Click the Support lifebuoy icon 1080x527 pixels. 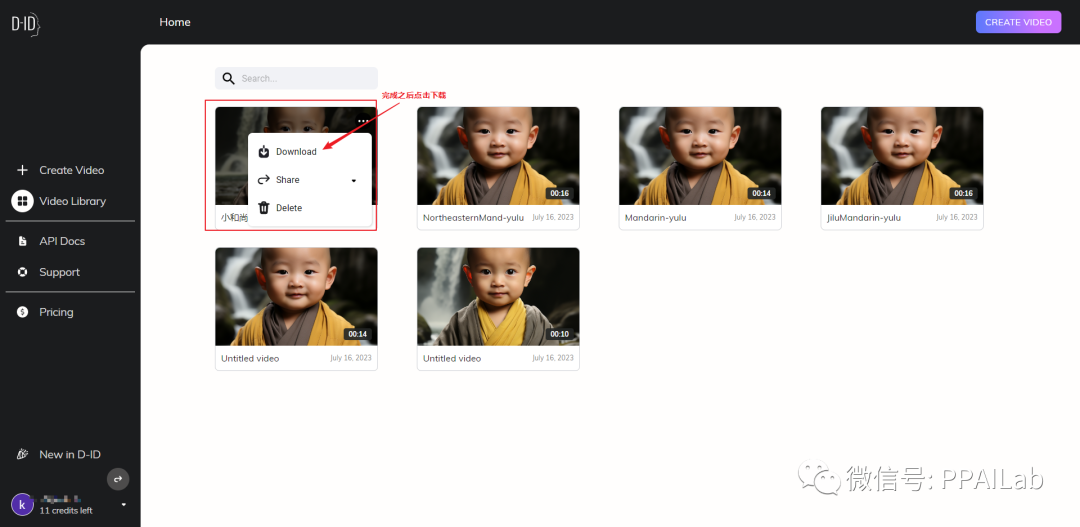[23, 272]
